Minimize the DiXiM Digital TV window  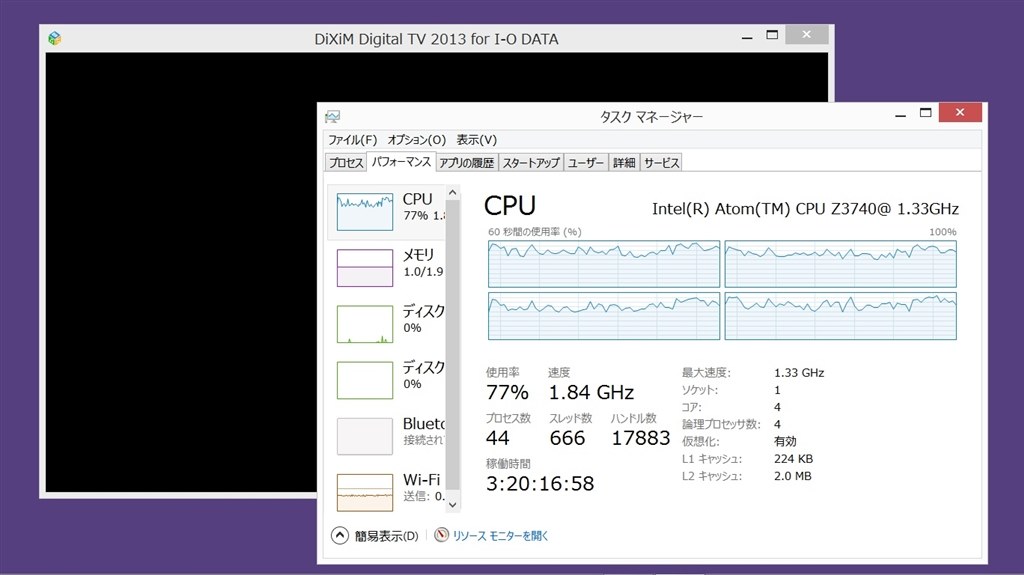(x=747, y=36)
